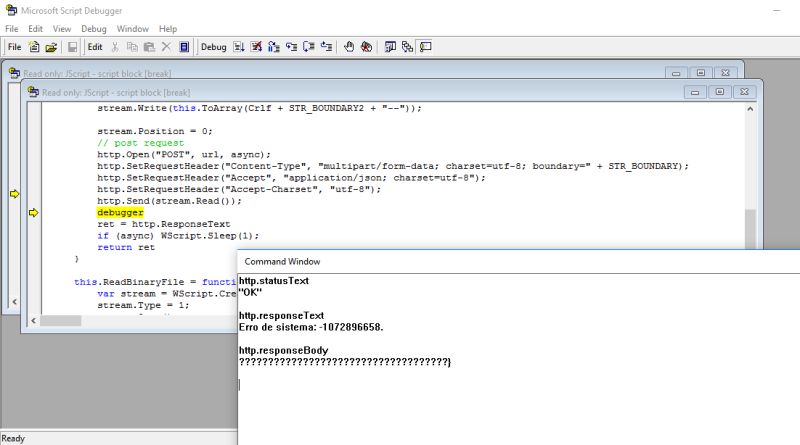
Task: Click left arrow of front window horizontal scrollbar
Action: pyautogui.click(x=34, y=320)
